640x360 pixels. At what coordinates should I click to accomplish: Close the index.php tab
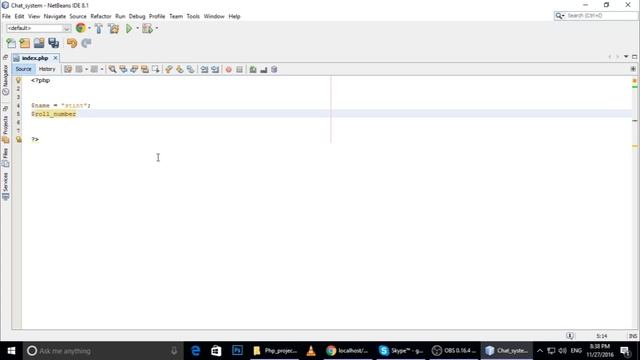click(x=56, y=58)
